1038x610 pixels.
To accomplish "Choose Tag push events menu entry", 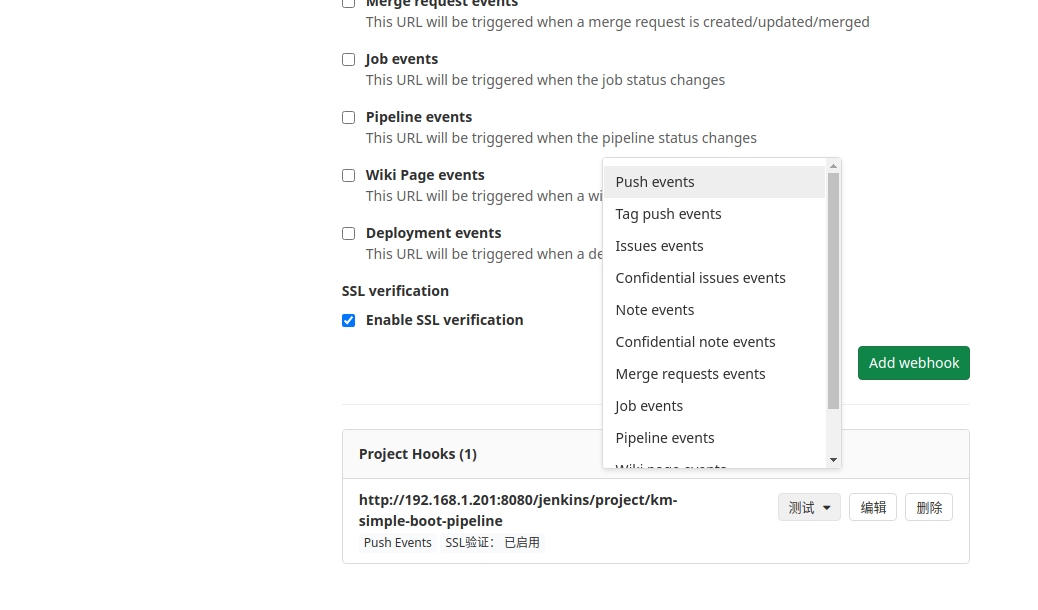I will coord(668,214).
